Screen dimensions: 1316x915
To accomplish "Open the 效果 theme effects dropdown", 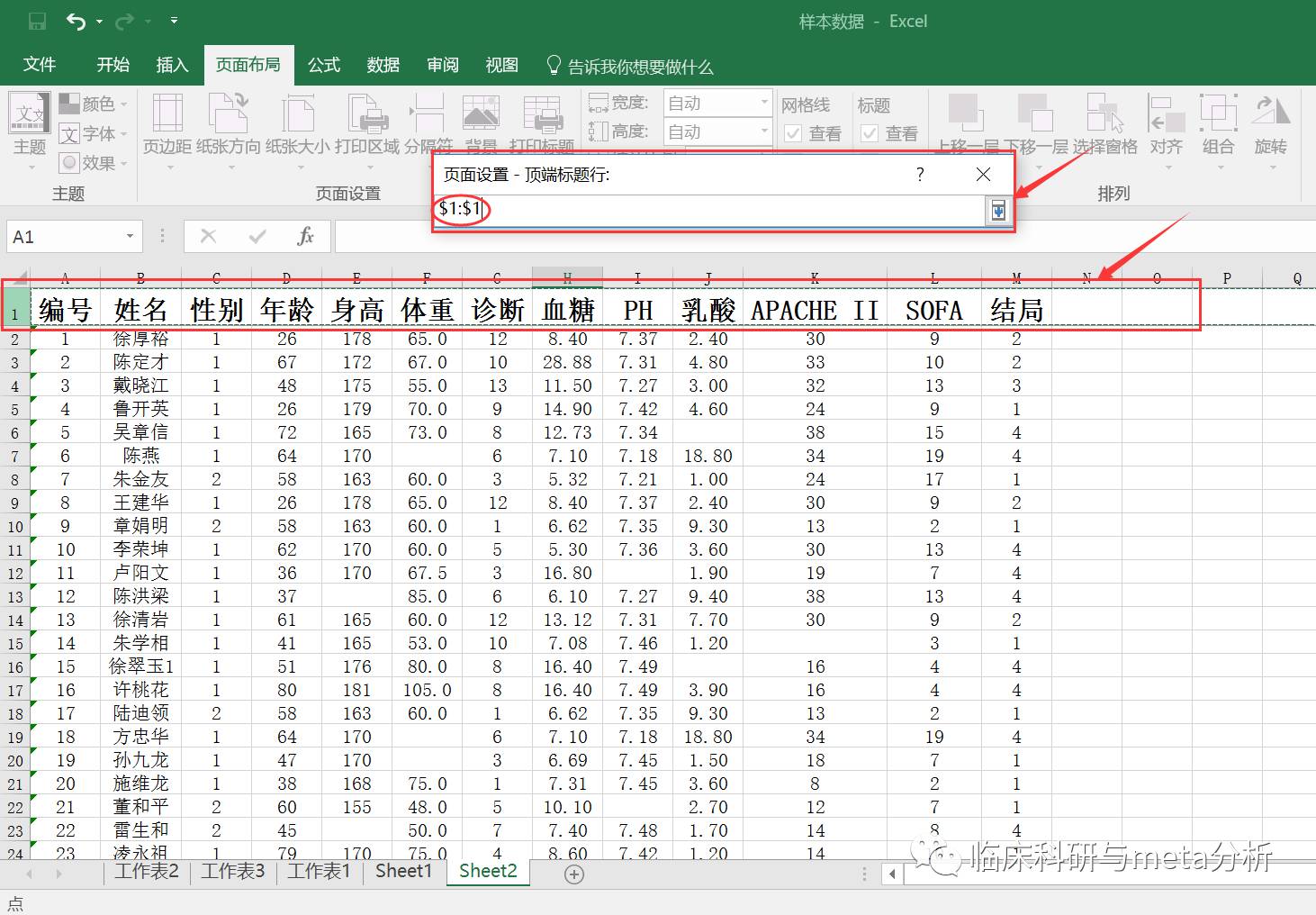I will [94, 162].
